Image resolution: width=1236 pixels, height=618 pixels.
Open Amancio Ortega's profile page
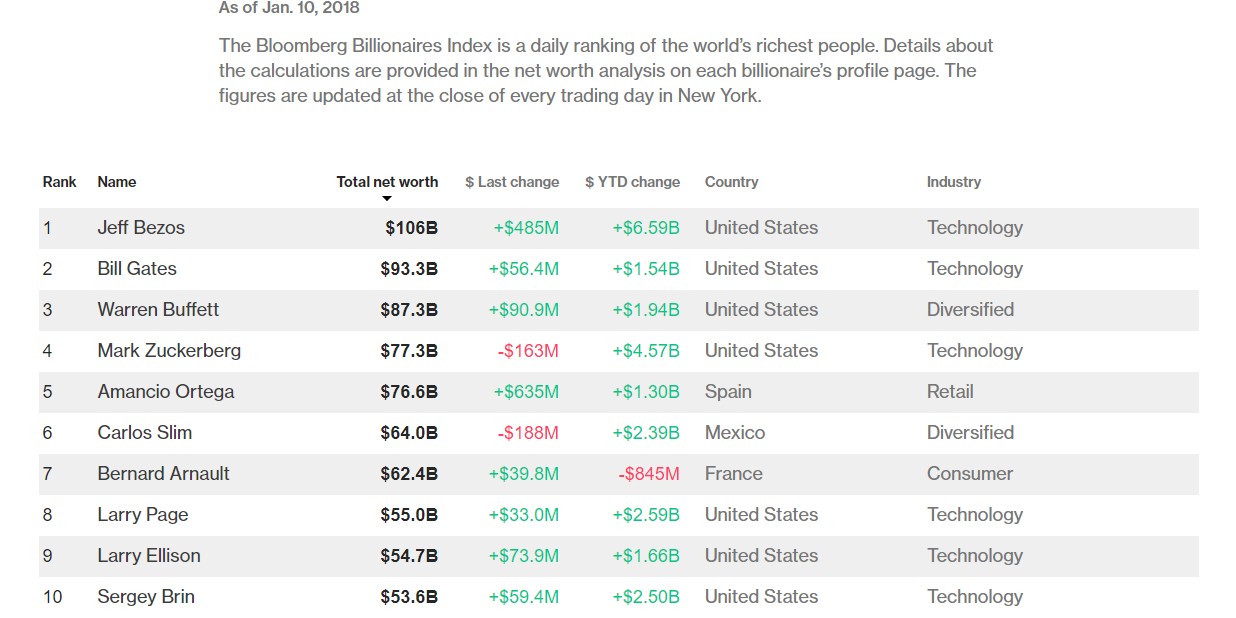pos(166,392)
